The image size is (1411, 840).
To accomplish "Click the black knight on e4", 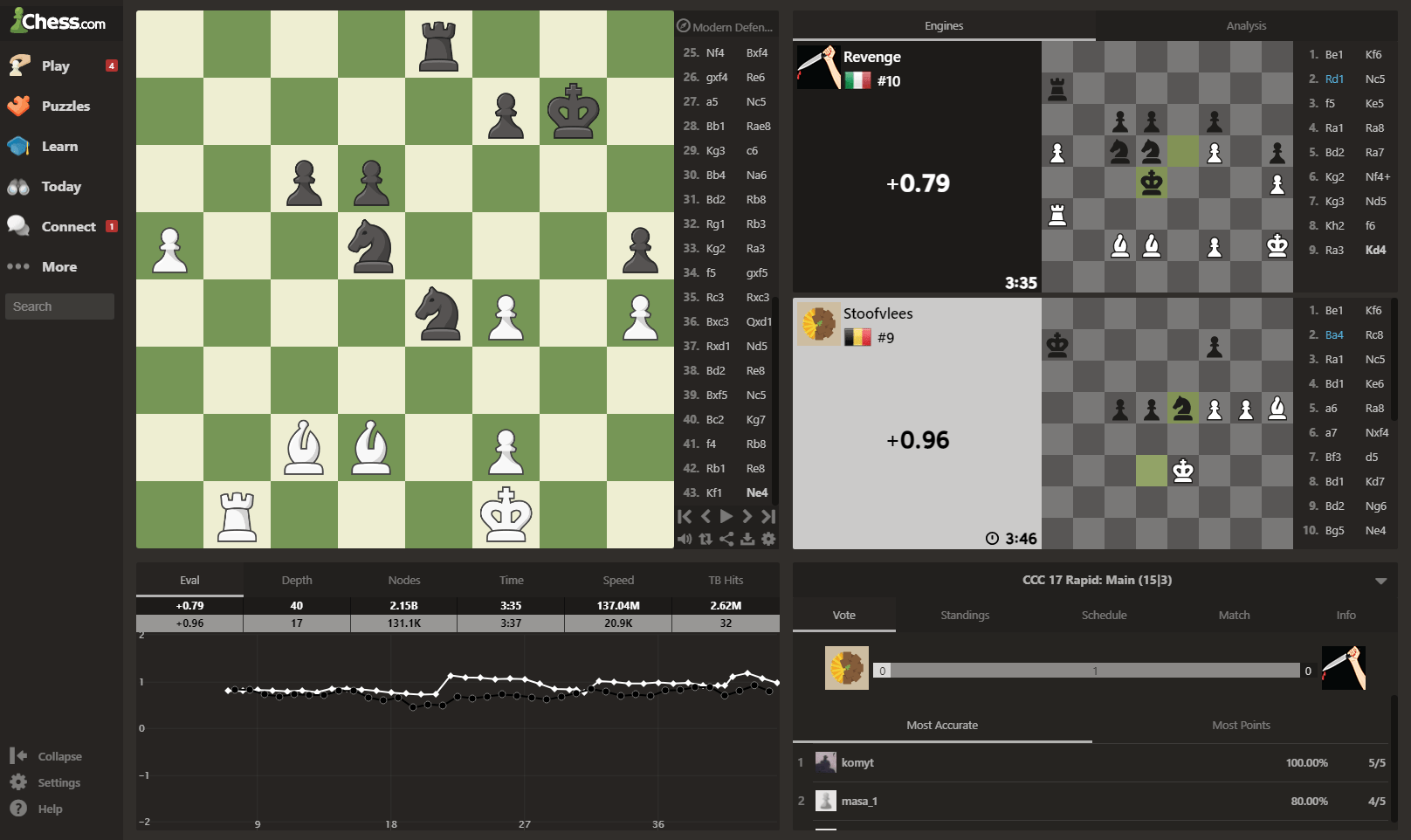I will 438,313.
